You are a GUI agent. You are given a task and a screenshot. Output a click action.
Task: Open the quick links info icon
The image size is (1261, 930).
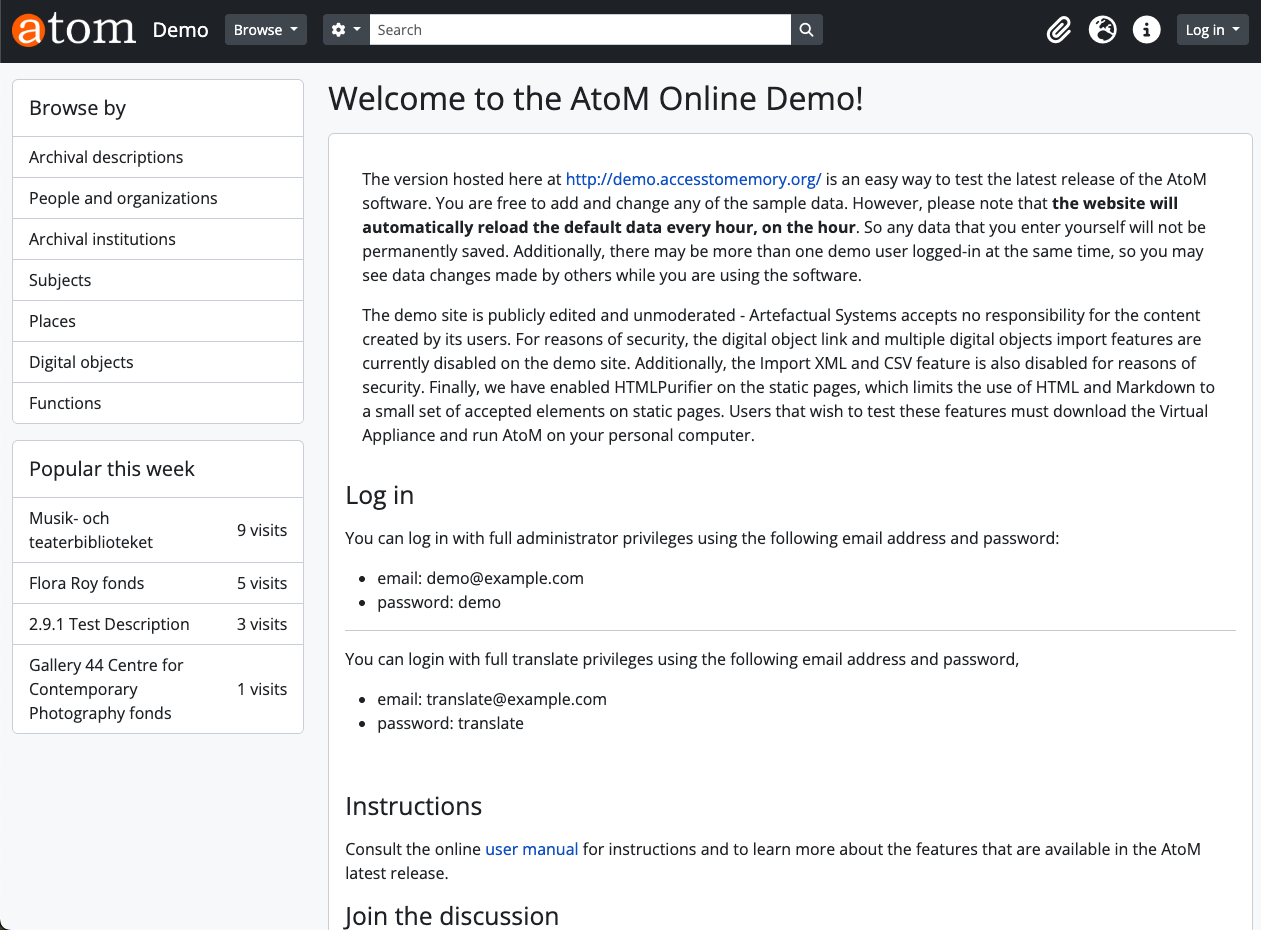(x=1146, y=30)
